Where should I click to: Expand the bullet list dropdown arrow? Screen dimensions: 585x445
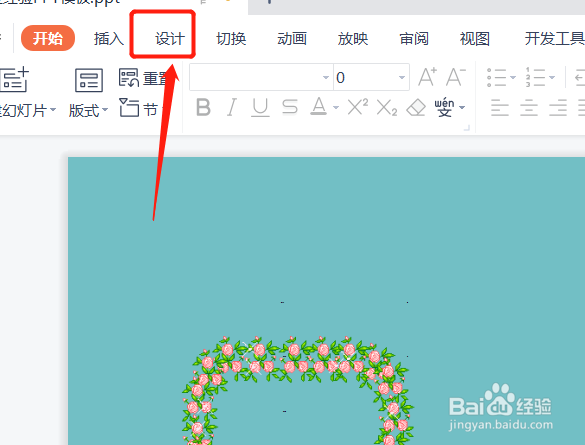click(513, 78)
